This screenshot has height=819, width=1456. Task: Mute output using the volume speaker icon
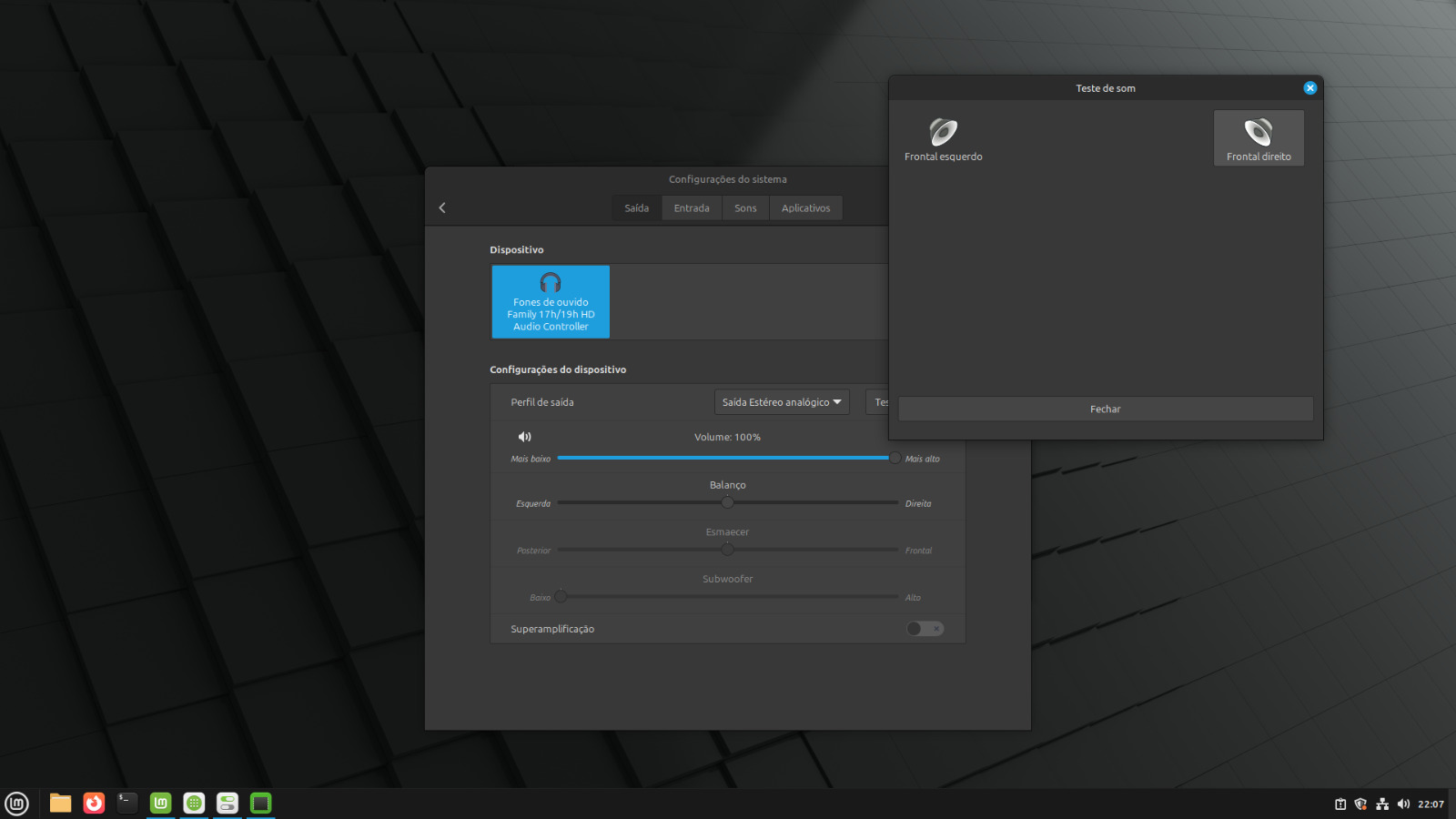point(524,437)
